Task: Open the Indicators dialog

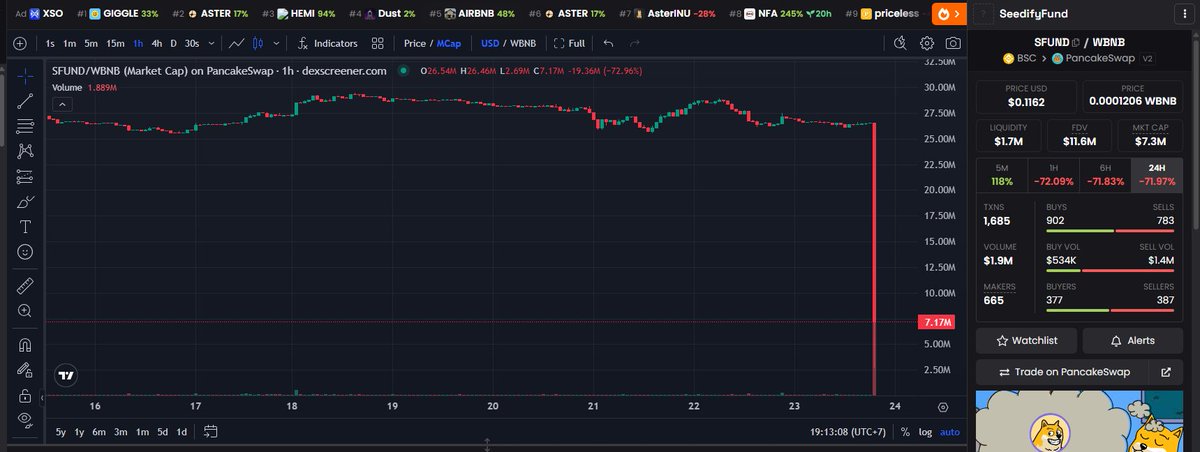Action: click(327, 44)
